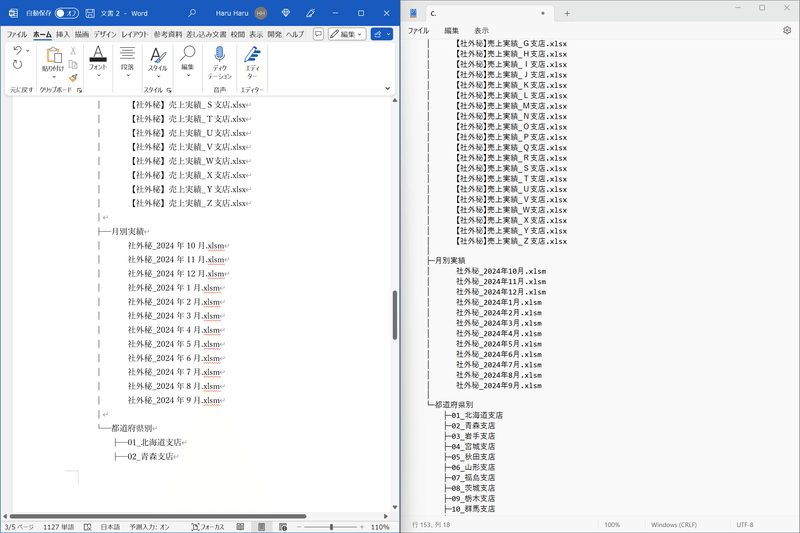Click the Word horizontal scrollbar thumb
The width and height of the screenshot is (800, 533).
(x=158, y=516)
